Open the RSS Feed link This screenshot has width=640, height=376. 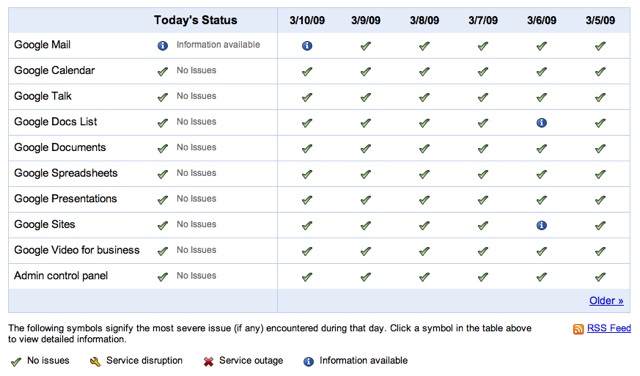pos(609,328)
